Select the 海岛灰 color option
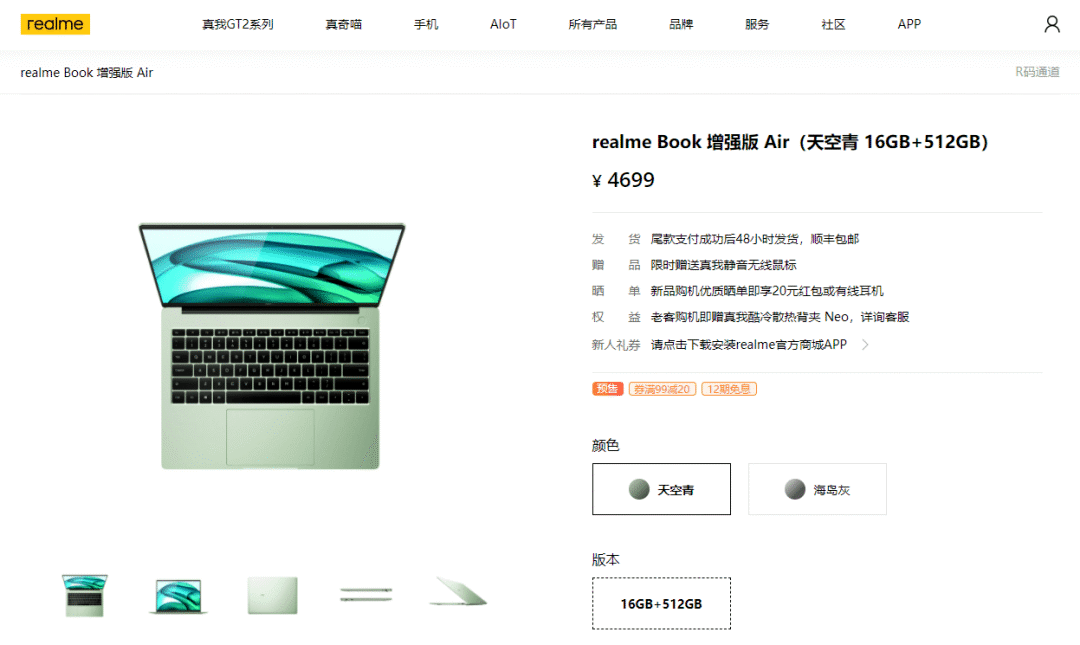1080x645 pixels. (818, 489)
